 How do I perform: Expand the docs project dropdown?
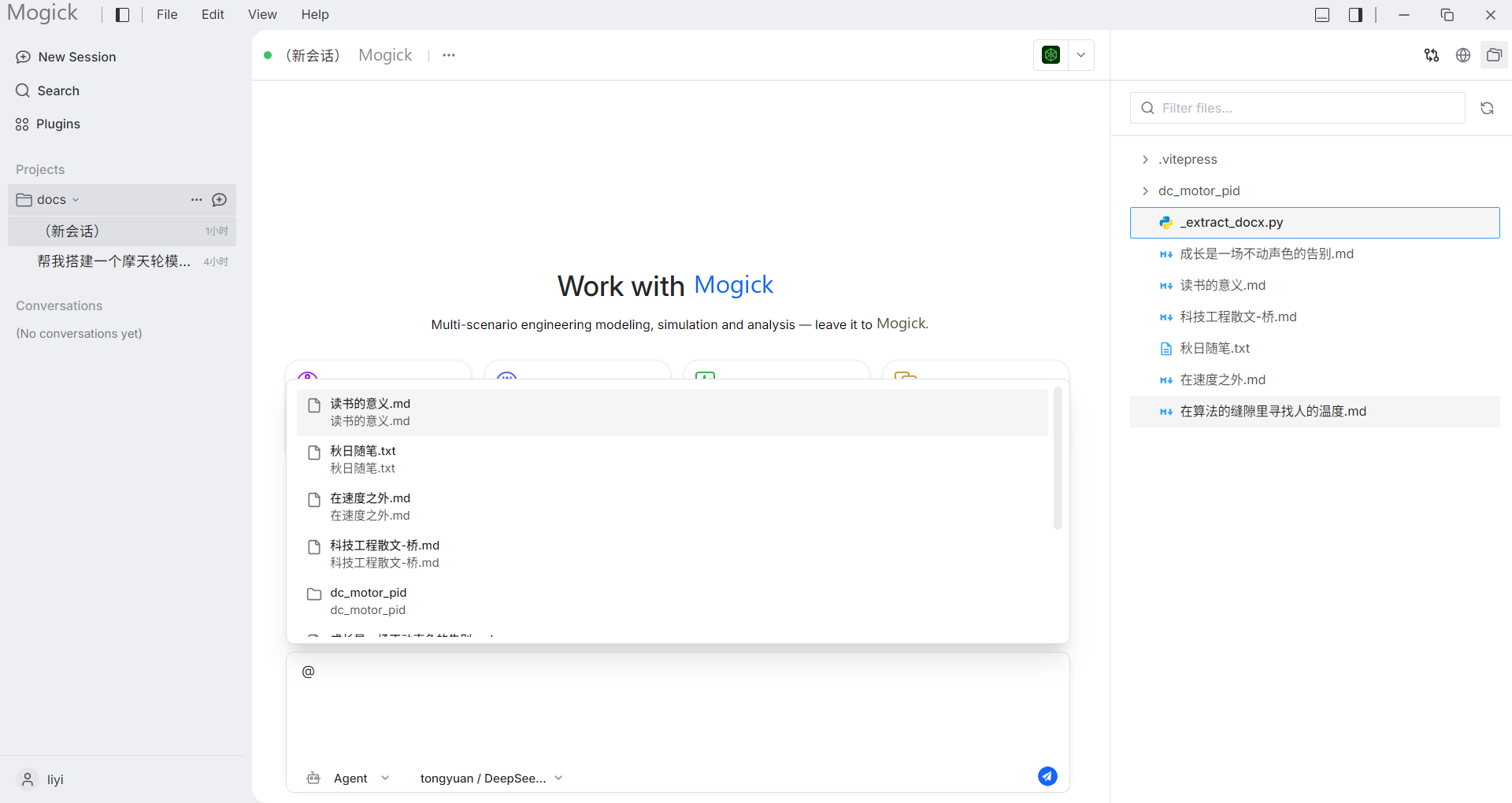click(x=76, y=200)
